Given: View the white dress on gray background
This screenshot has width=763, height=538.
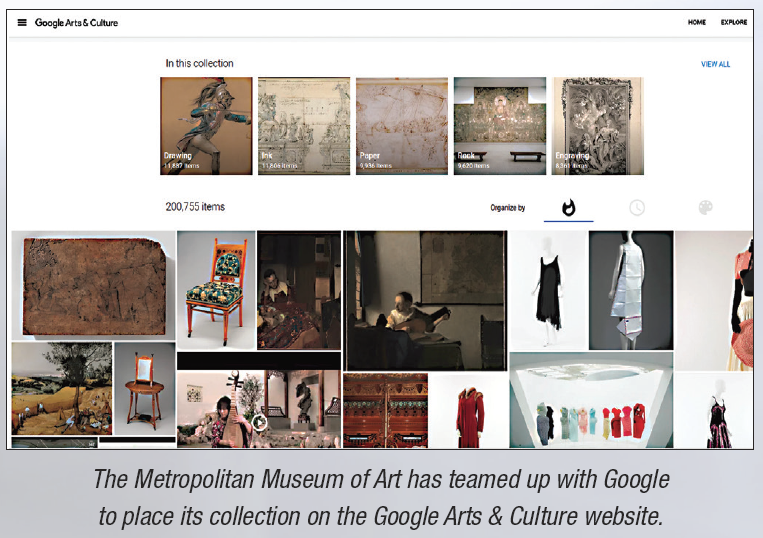Looking at the screenshot, I should tap(631, 290).
